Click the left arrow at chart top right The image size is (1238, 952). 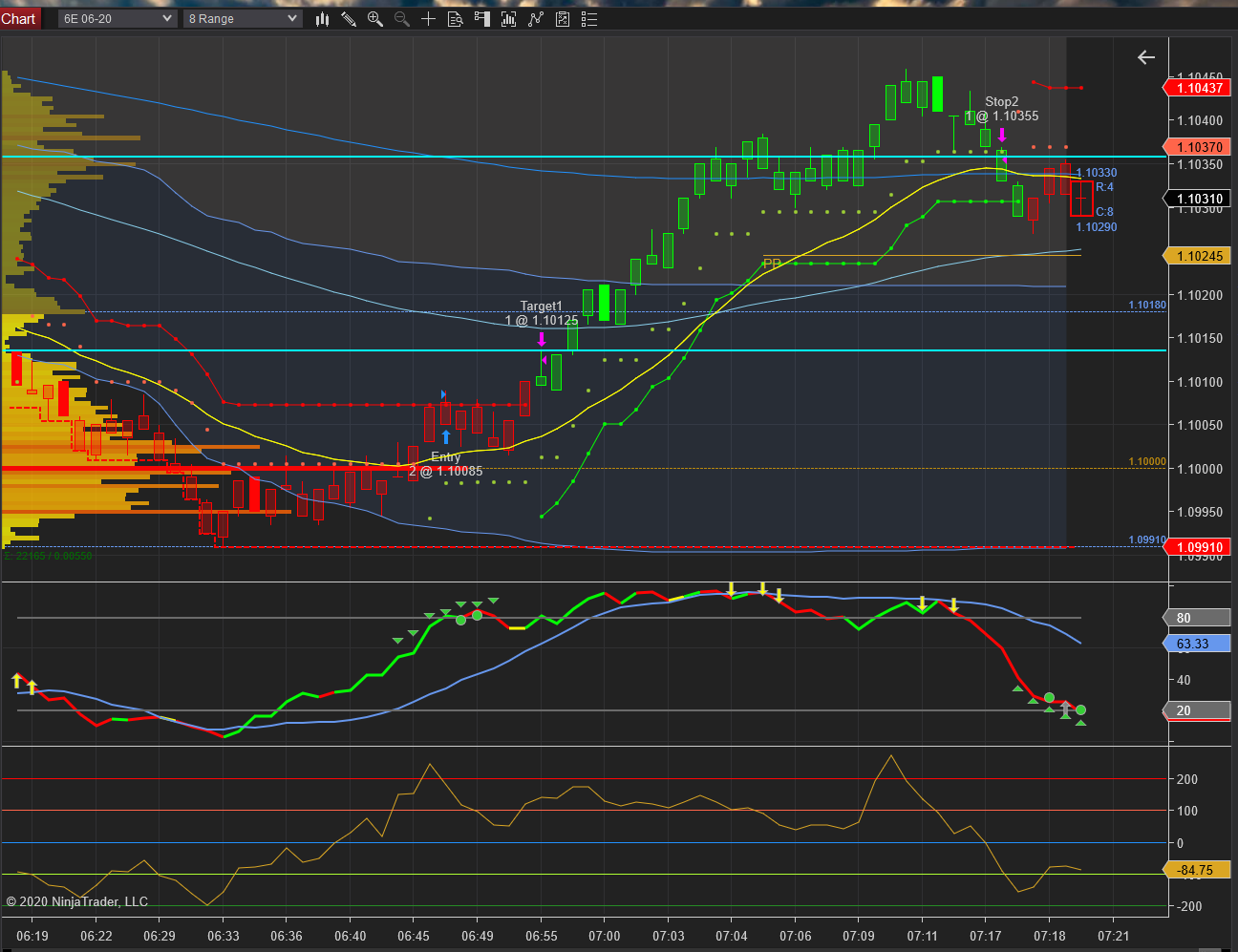point(1146,57)
